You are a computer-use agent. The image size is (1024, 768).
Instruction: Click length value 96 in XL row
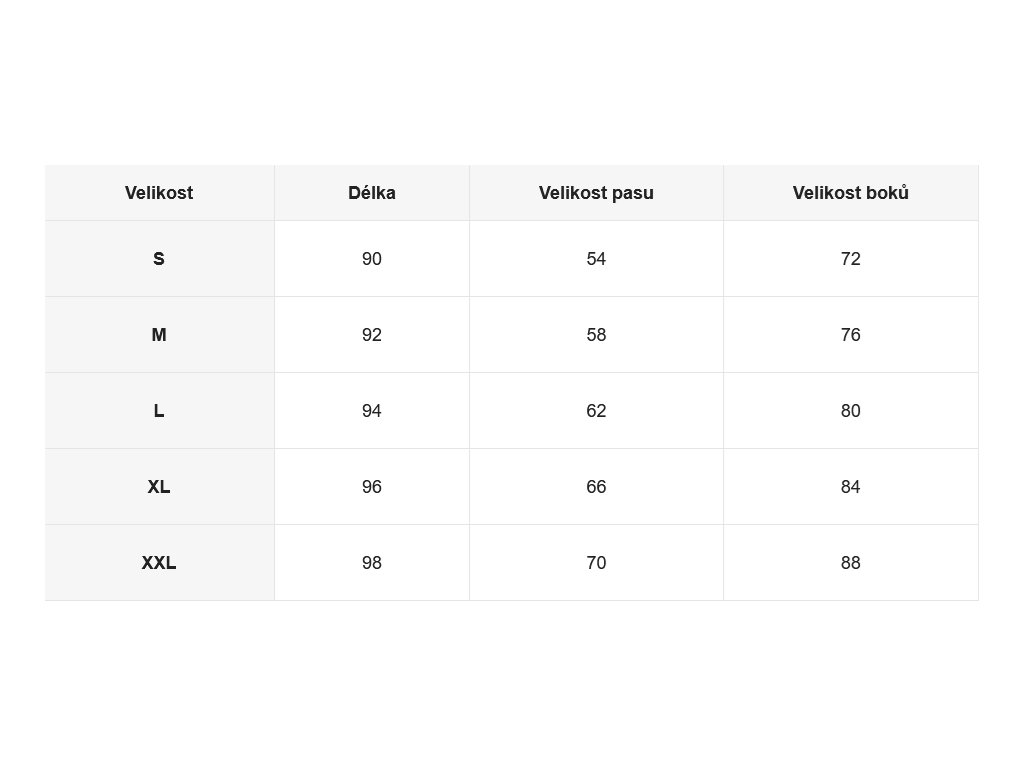[372, 487]
